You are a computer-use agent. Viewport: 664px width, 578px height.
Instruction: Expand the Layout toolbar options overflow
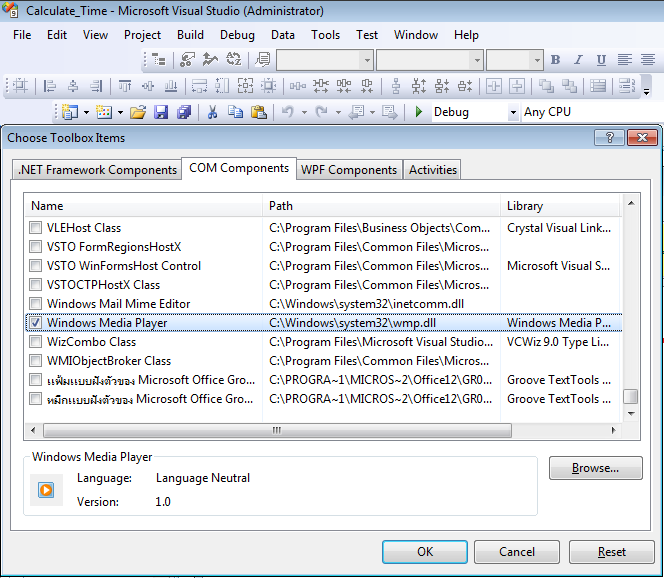coord(646,86)
